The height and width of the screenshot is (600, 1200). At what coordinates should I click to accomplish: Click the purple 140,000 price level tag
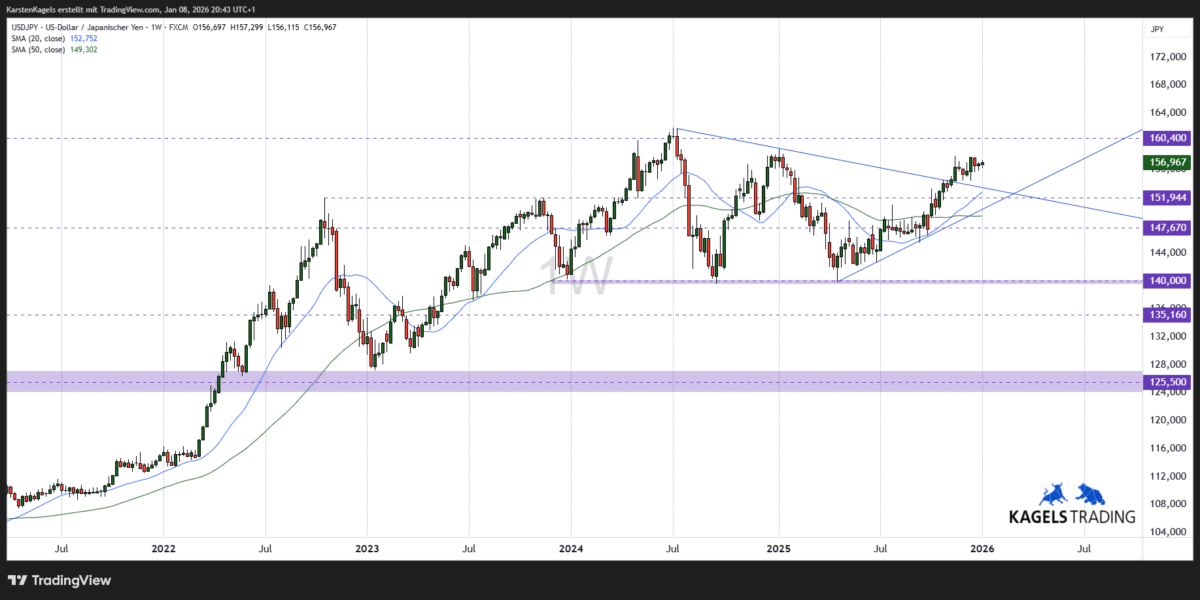click(1165, 281)
